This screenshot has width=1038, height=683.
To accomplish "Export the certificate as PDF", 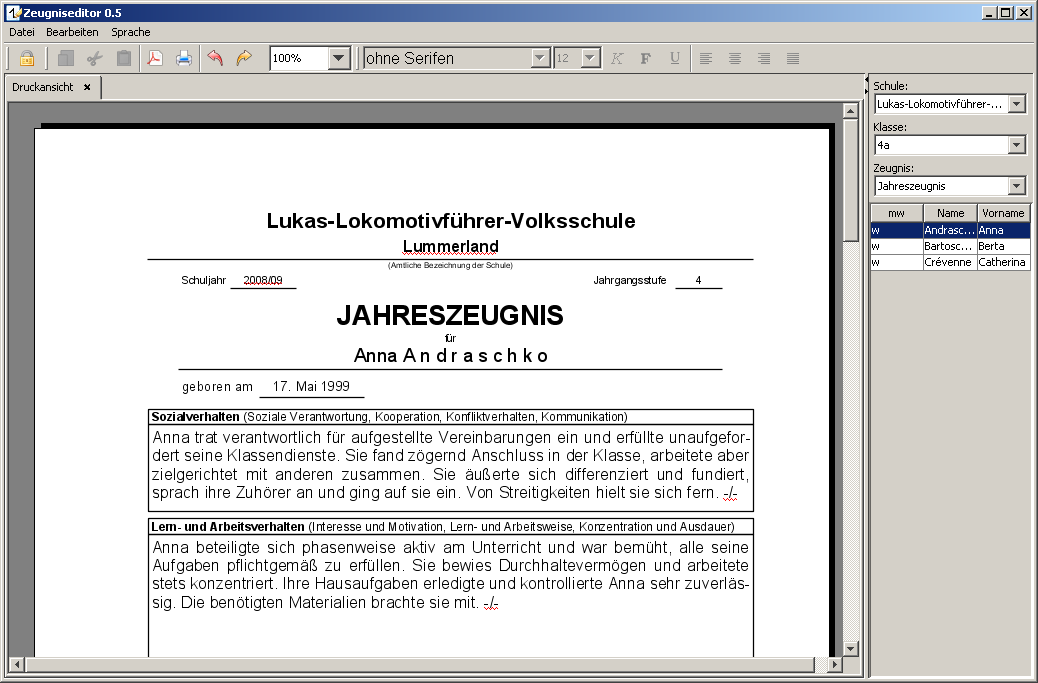I will (155, 58).
